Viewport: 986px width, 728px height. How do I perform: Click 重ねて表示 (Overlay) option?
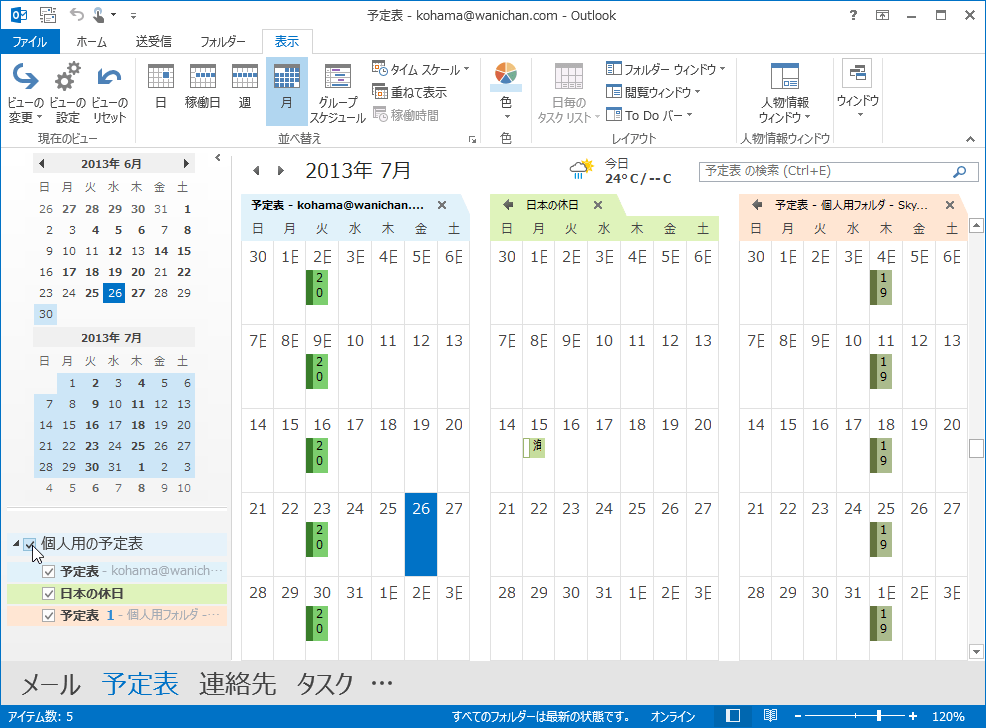tap(409, 92)
